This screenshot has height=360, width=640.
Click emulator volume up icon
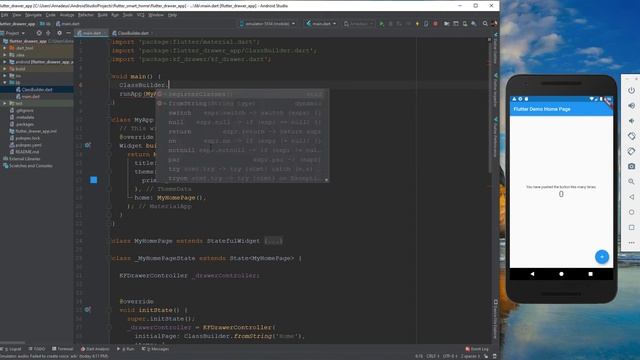[x=631, y=106]
